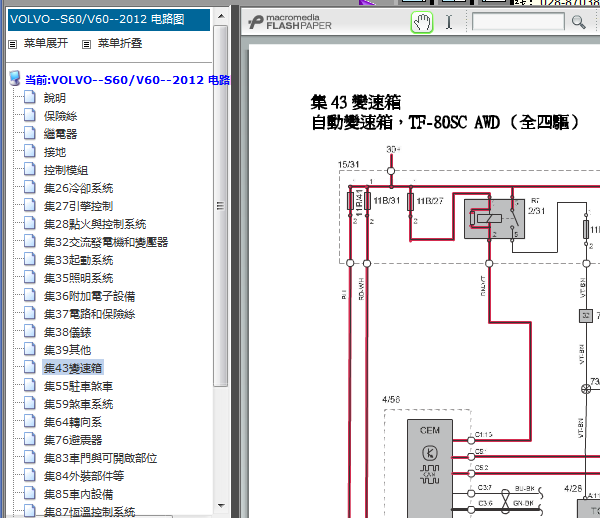Open the root node 当前:VOLVO--S60/V60--2012
Viewport: 600px width, 518px height.
[127, 80]
